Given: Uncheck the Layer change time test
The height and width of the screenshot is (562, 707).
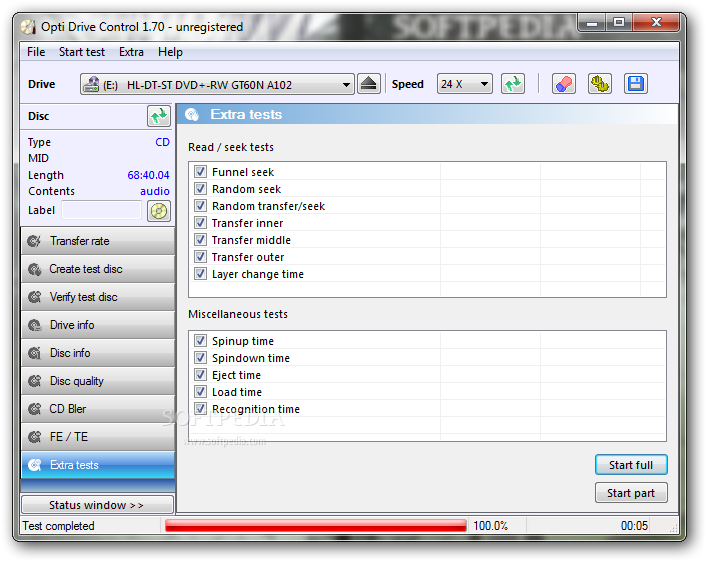Looking at the screenshot, I should (x=200, y=274).
